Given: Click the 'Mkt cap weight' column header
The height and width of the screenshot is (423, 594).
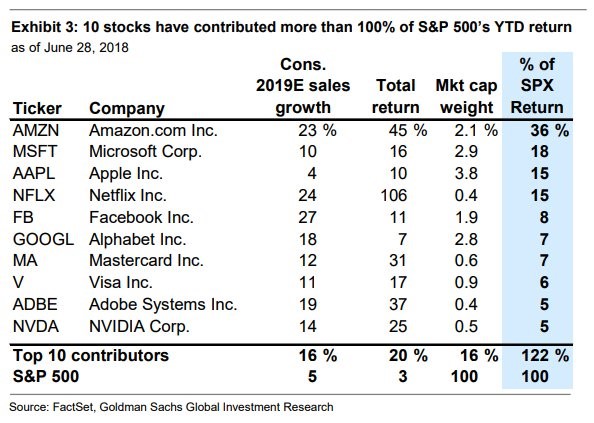Looking at the screenshot, I should pyautogui.click(x=466, y=97).
